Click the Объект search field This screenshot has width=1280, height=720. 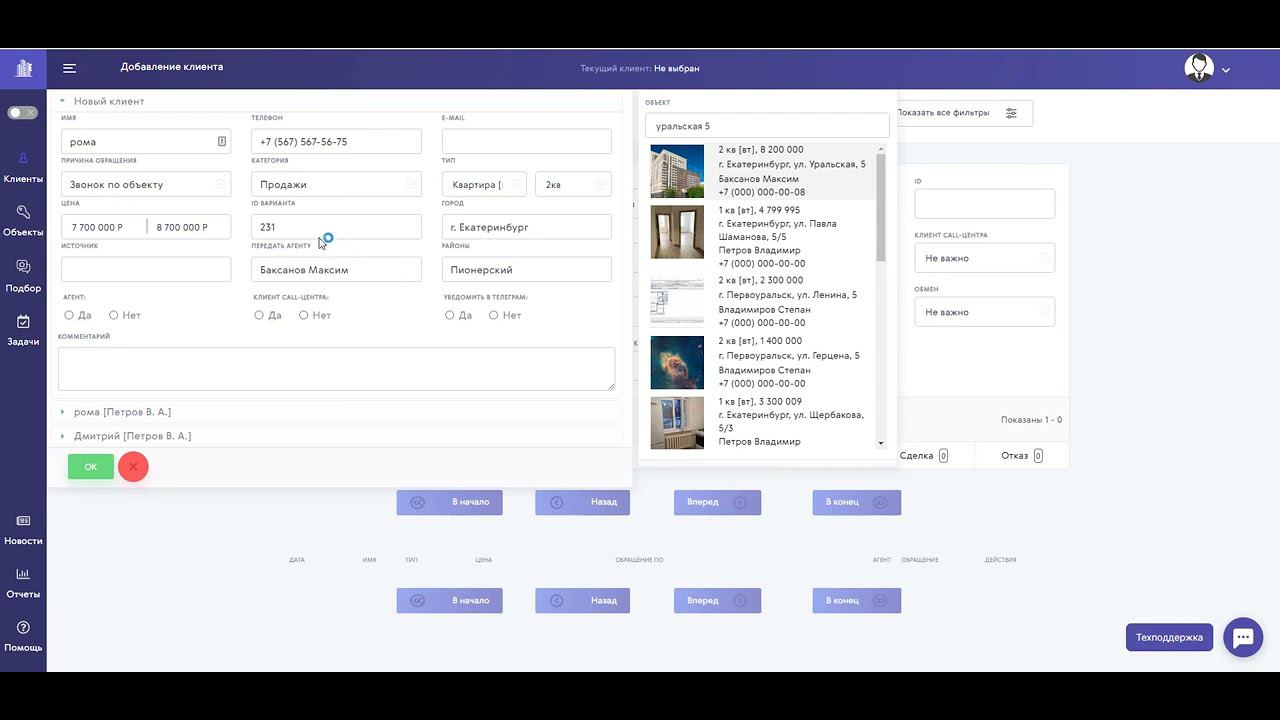click(767, 126)
